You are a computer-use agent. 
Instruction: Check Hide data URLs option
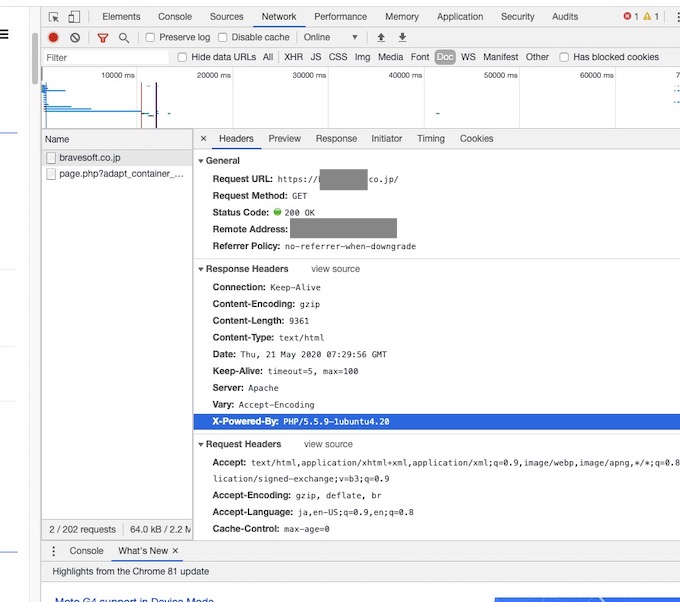tap(182, 57)
